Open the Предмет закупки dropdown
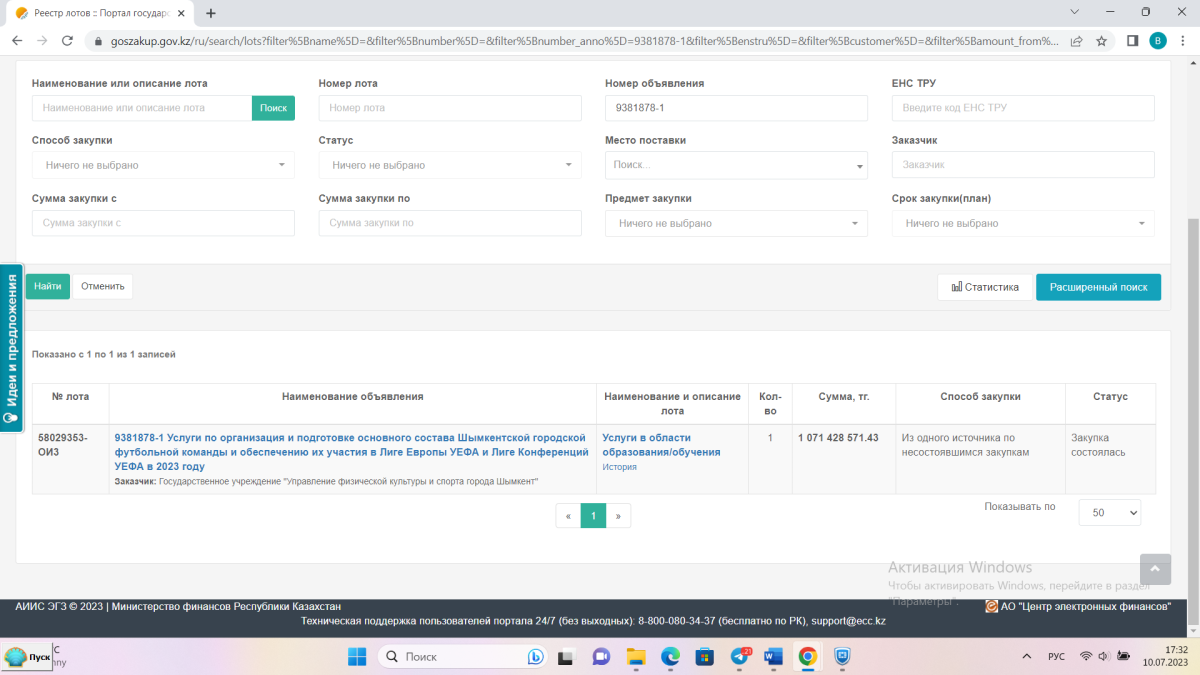 tap(736, 224)
